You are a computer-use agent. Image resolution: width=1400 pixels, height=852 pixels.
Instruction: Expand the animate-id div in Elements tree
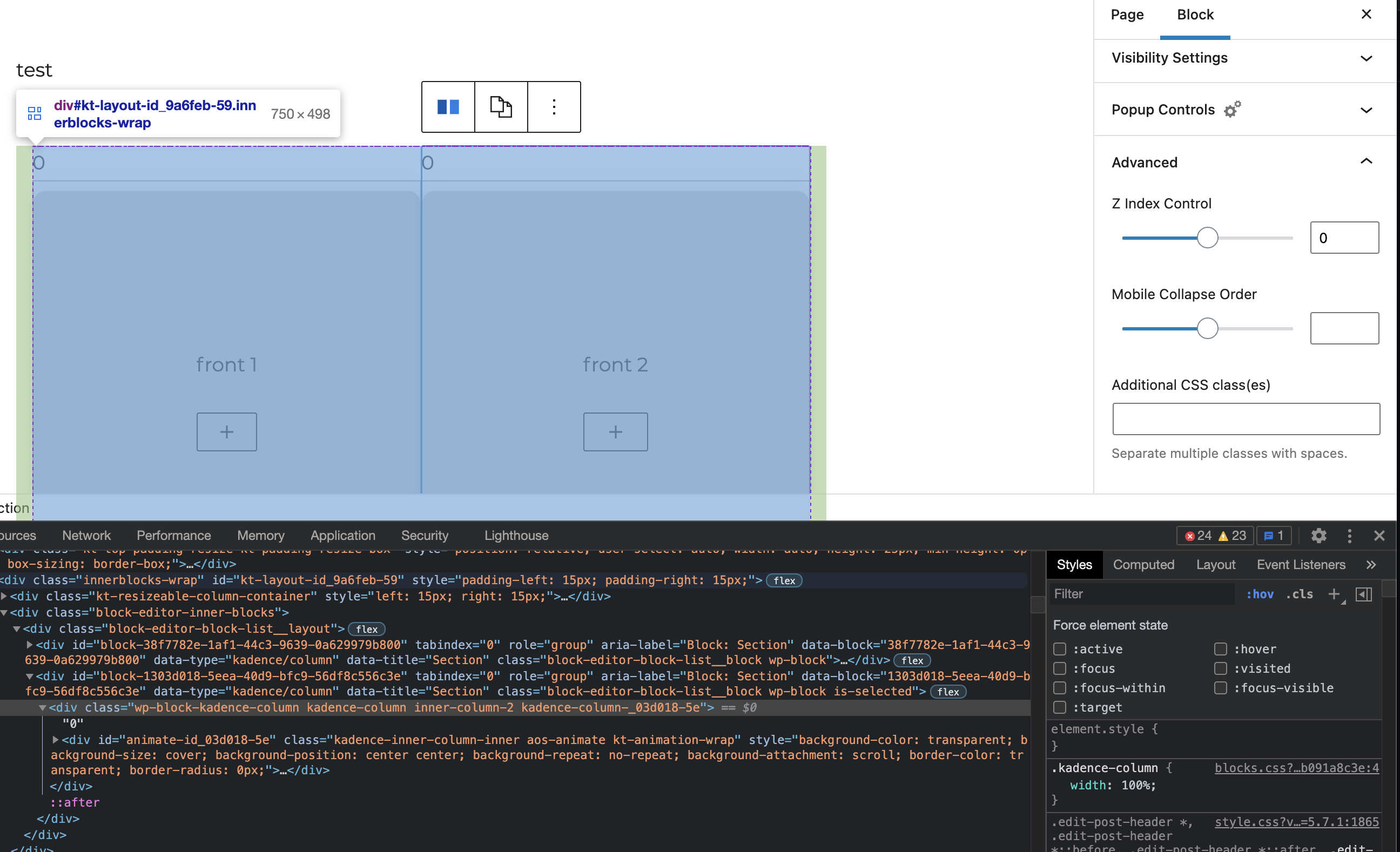click(x=56, y=740)
